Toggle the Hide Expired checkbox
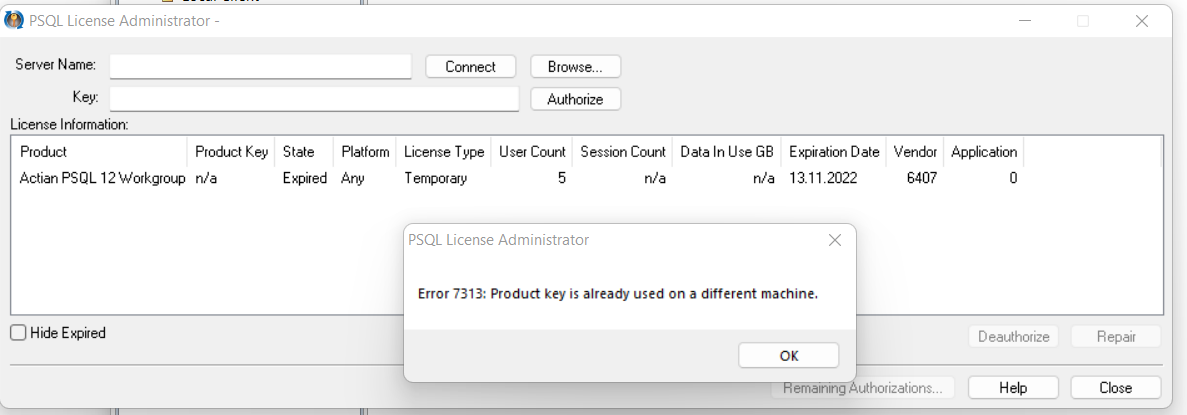Image resolution: width=1187 pixels, height=415 pixels. 18,332
